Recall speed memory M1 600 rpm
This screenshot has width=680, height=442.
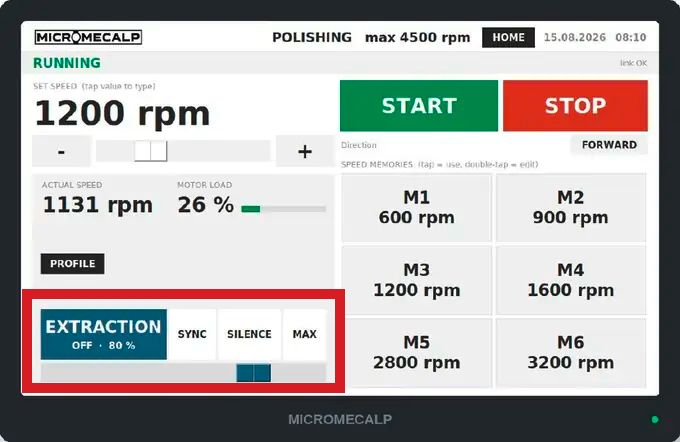click(416, 208)
